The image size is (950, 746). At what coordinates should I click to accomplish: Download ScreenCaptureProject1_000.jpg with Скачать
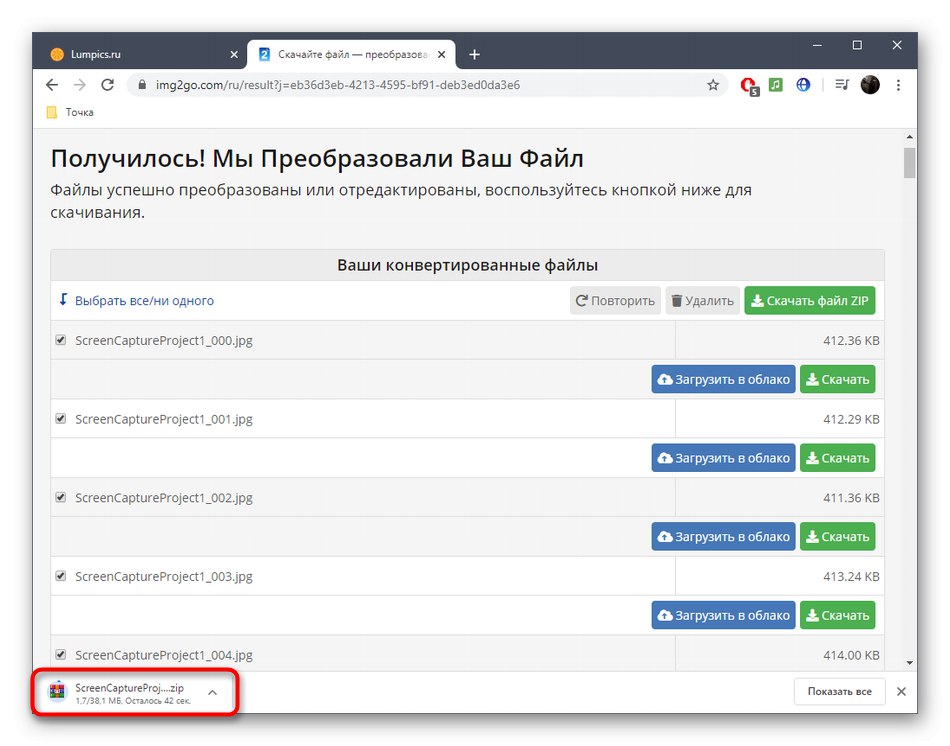(x=837, y=379)
